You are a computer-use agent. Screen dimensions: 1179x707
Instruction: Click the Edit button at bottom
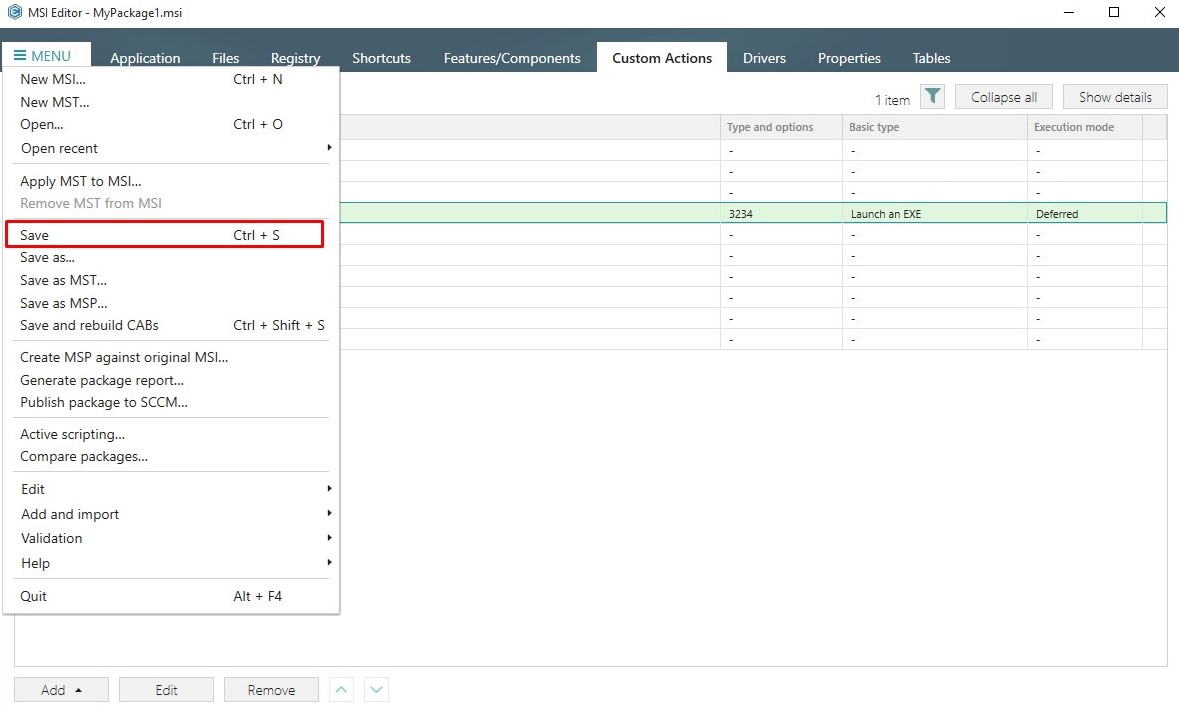[x=166, y=690]
